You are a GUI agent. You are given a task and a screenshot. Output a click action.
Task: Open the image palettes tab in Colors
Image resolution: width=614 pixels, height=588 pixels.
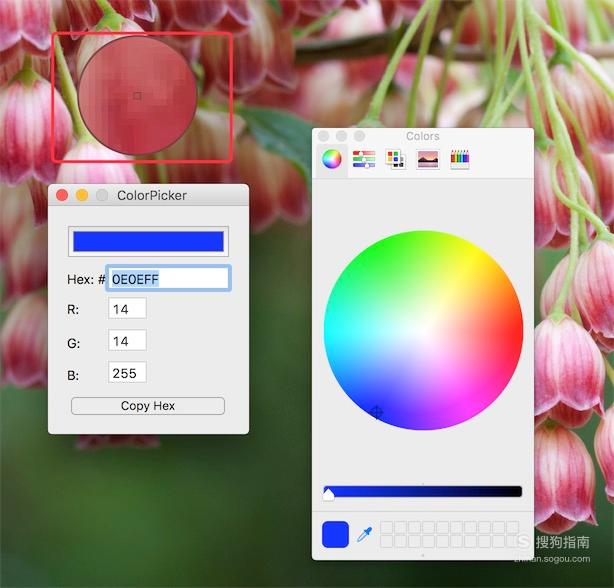pos(428,159)
